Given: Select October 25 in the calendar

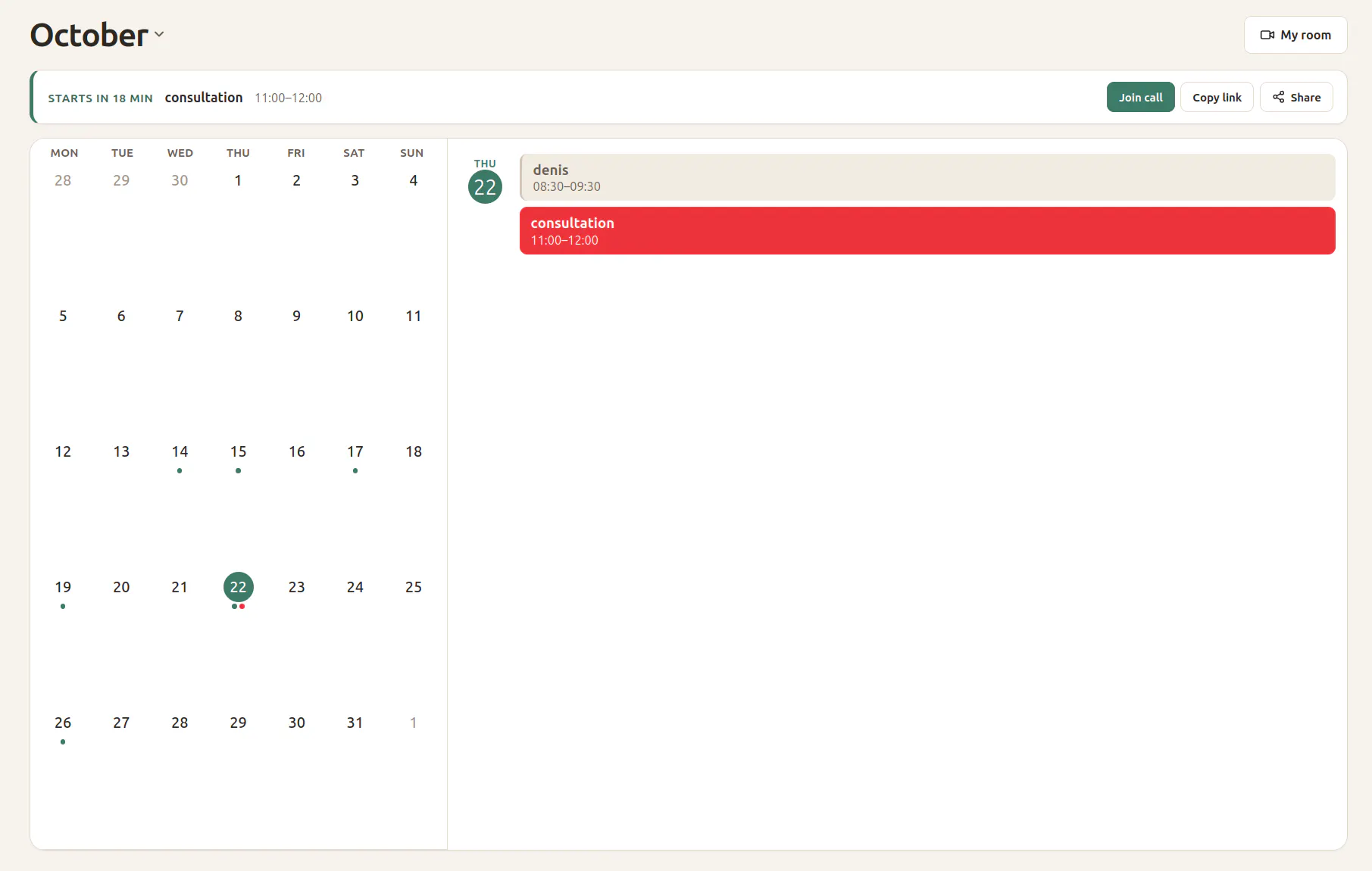Looking at the screenshot, I should tap(413, 587).
